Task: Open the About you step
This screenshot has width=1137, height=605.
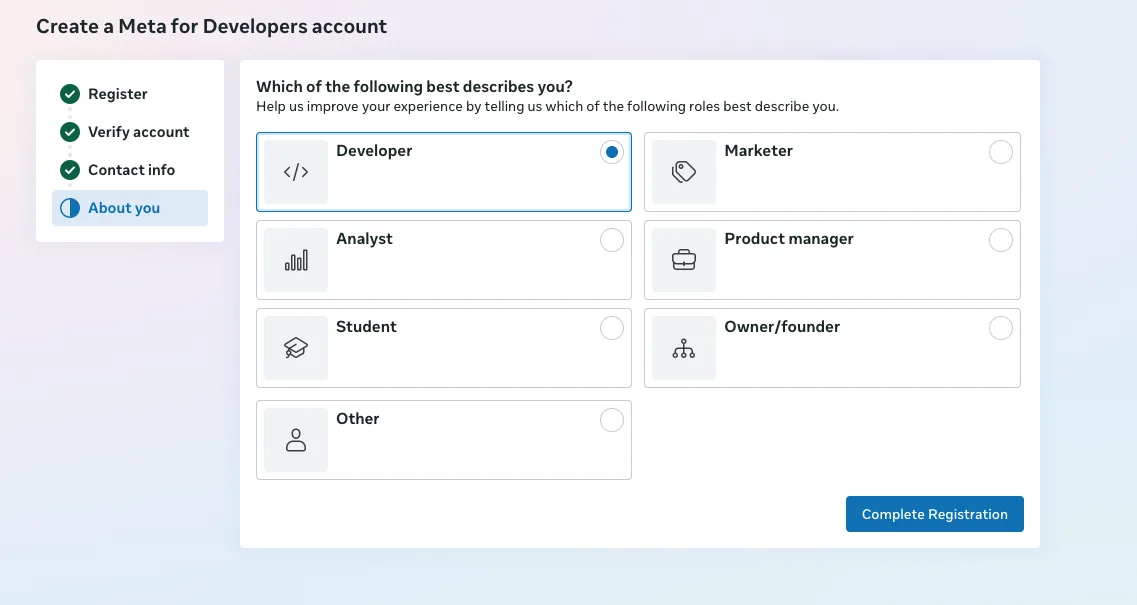Action: [130, 208]
